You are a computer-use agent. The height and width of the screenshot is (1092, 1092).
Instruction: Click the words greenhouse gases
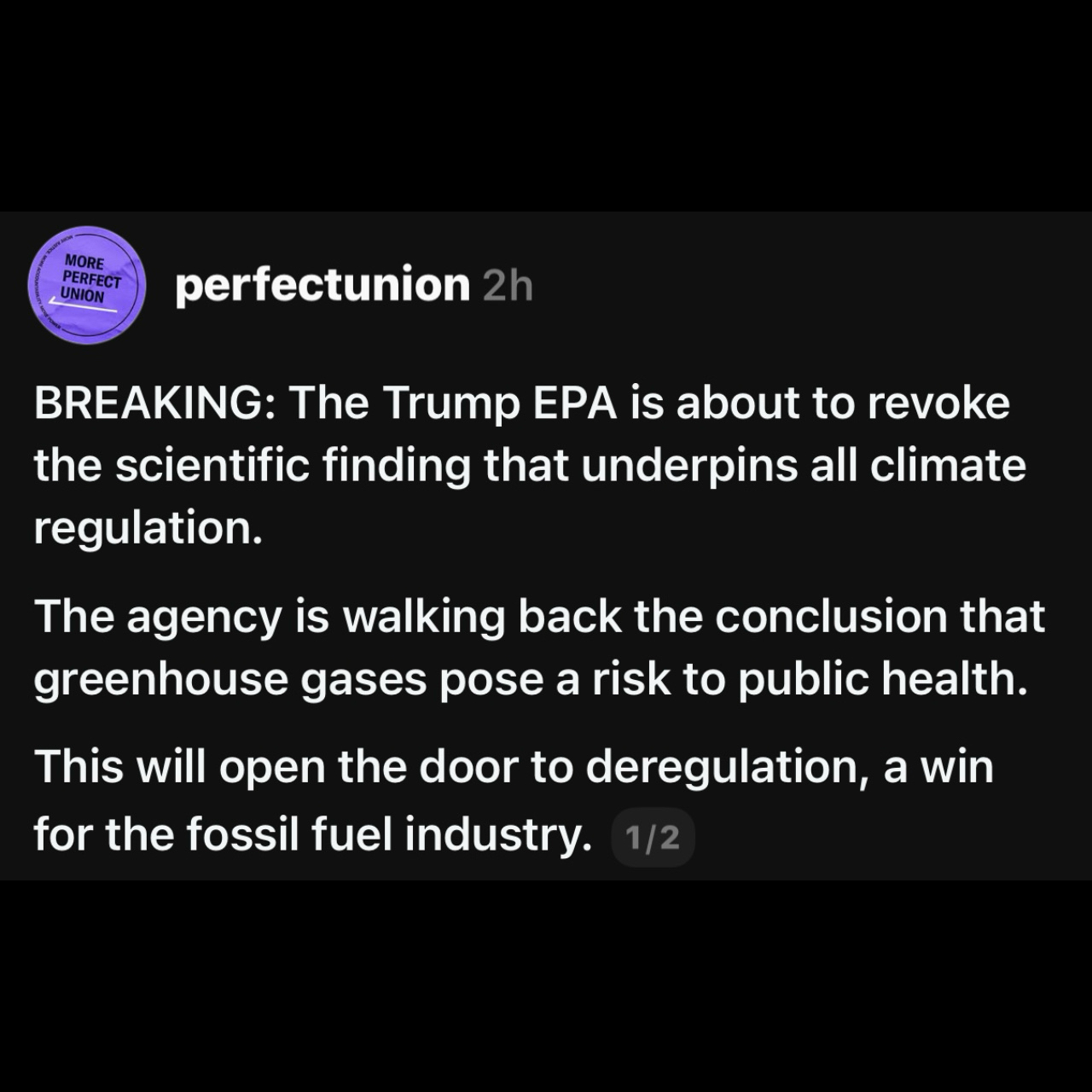point(230,680)
